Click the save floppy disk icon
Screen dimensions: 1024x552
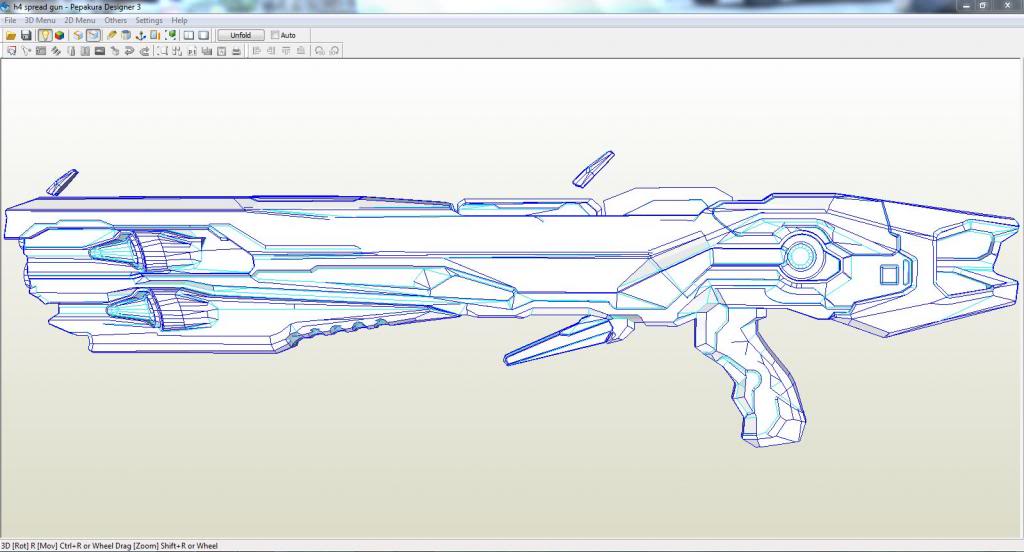coord(26,35)
